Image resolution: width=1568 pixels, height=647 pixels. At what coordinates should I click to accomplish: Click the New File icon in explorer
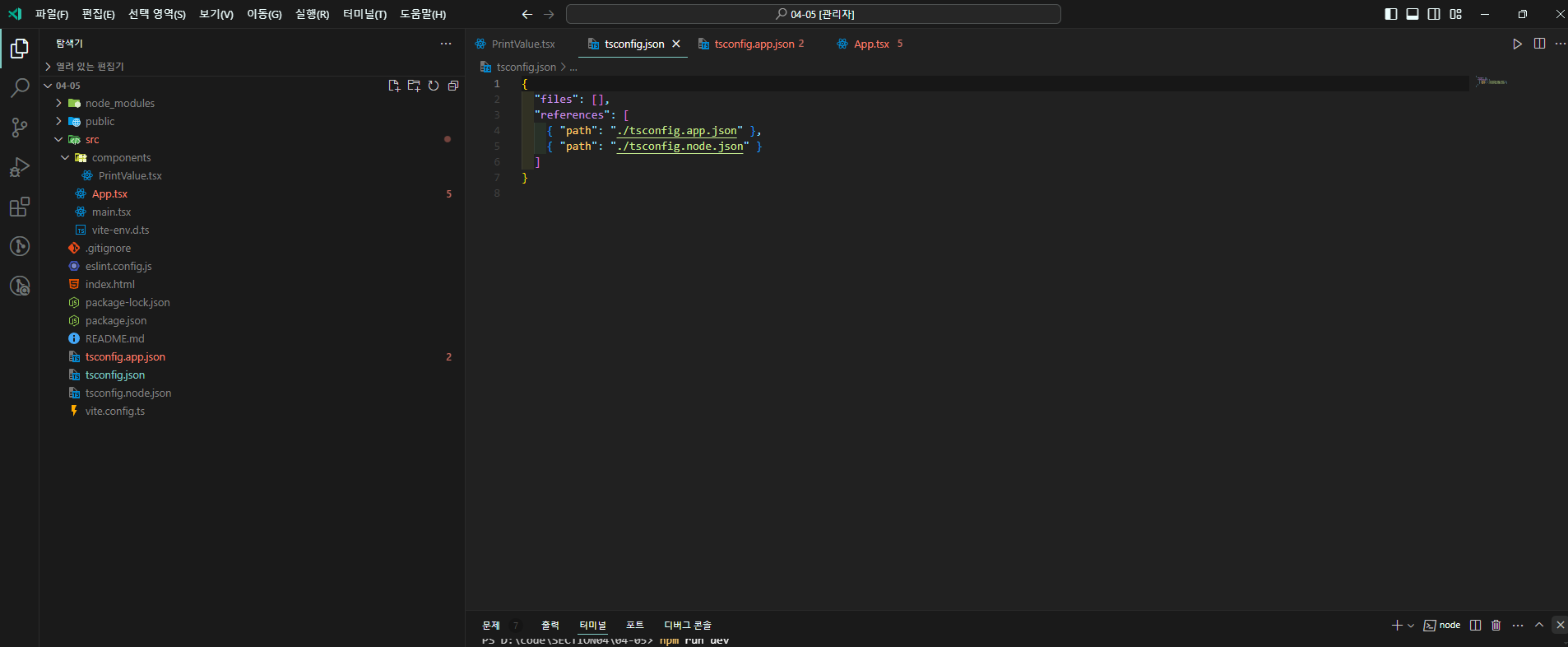coord(394,86)
